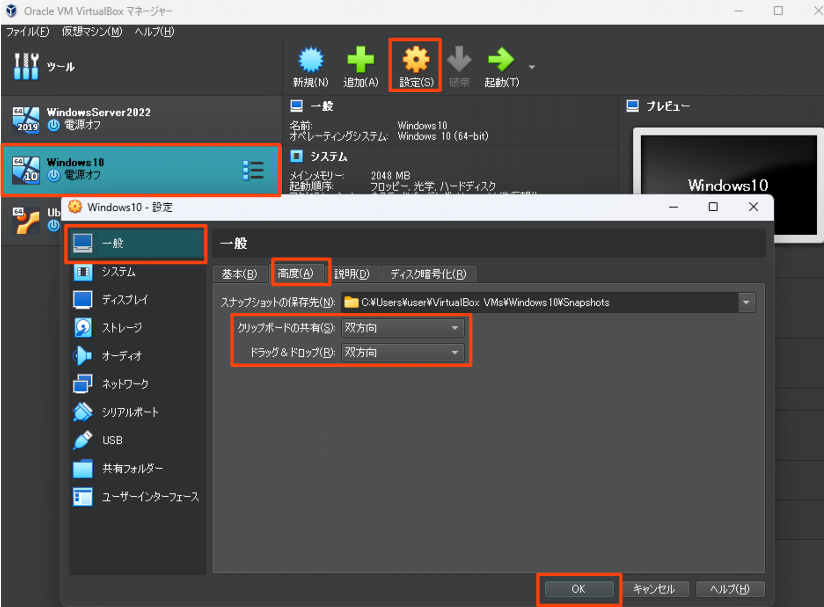Select System (システム) settings category
This screenshot has height=607, width=824.
(x=136, y=272)
